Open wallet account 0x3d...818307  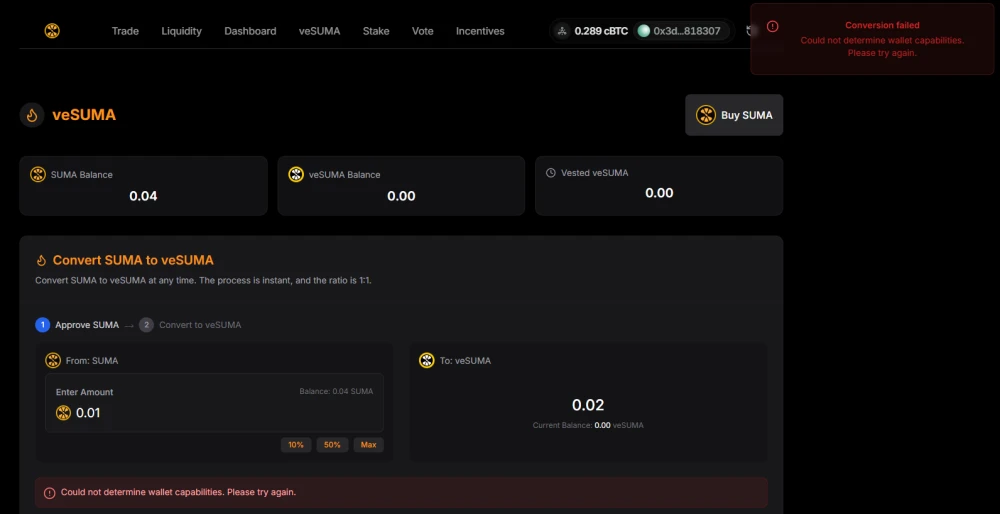click(x=686, y=31)
